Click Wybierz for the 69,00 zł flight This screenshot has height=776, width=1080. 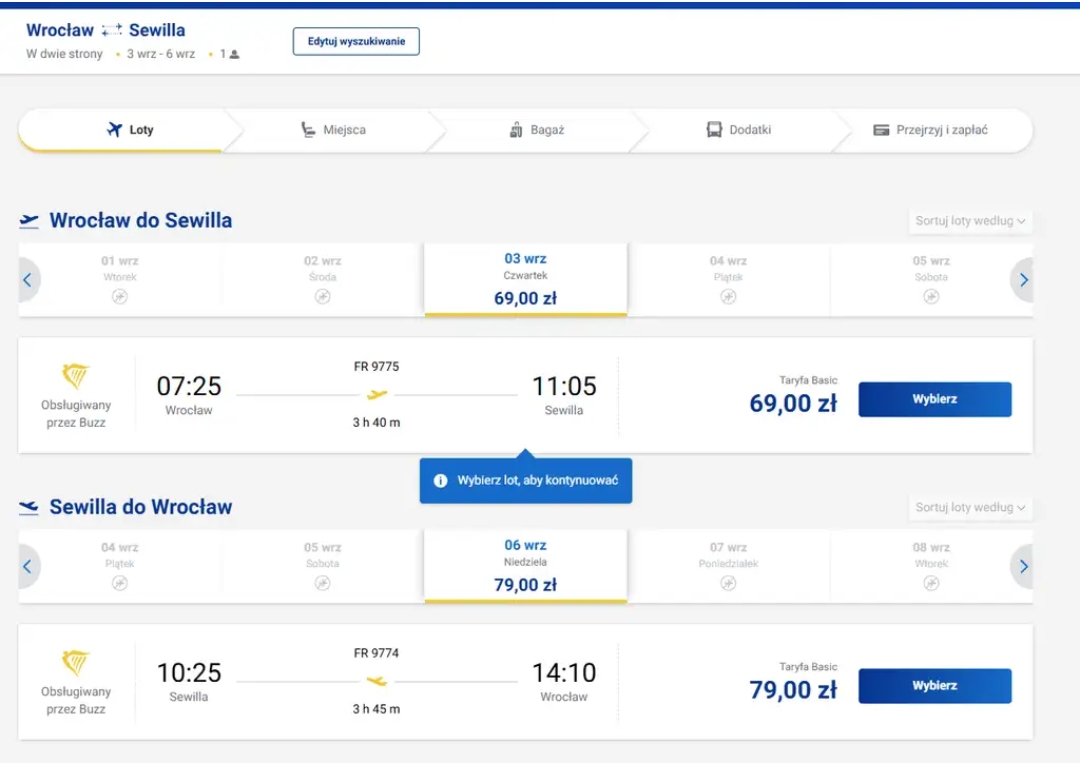(935, 399)
